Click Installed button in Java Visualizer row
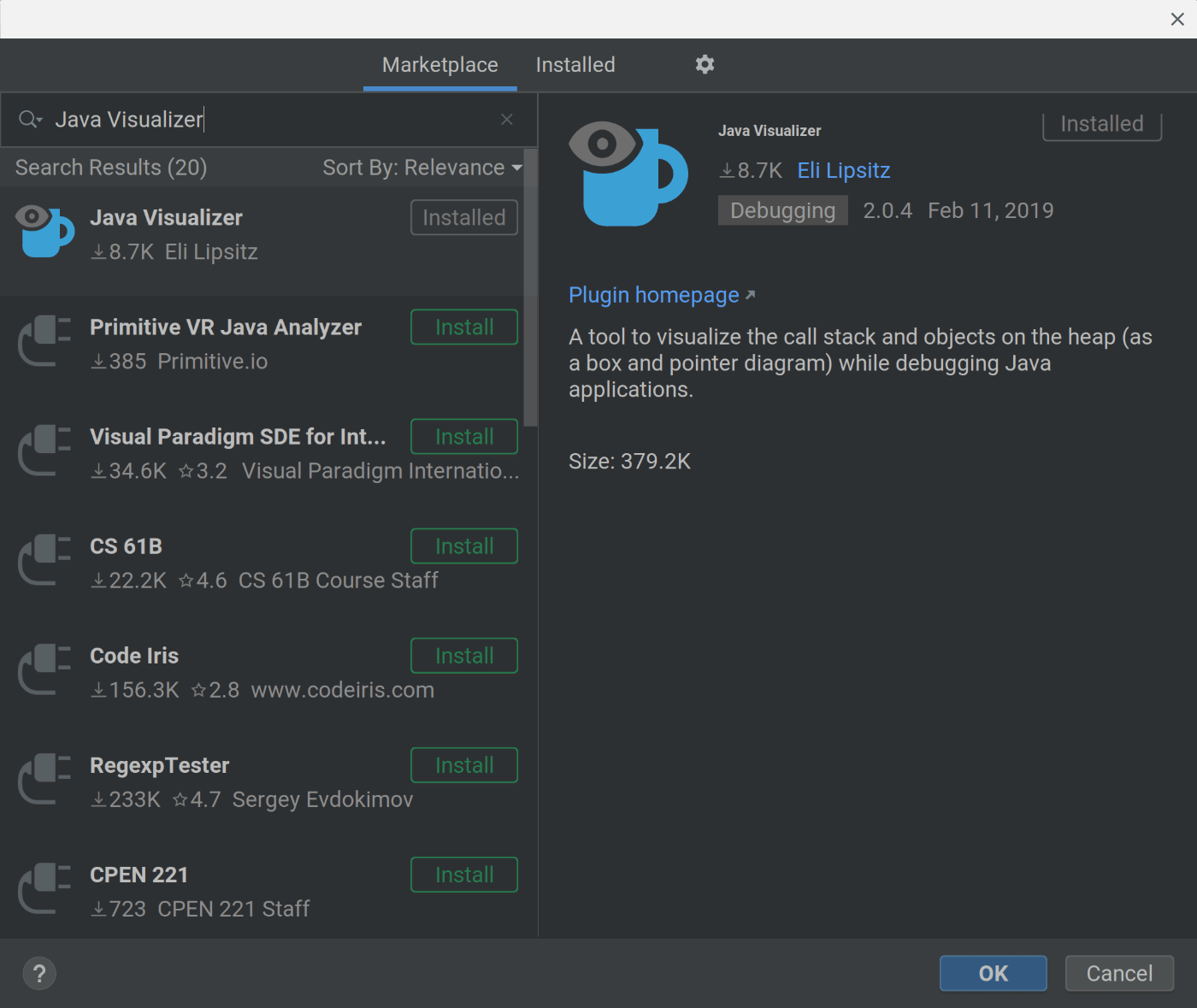1197x1008 pixels. [x=464, y=218]
